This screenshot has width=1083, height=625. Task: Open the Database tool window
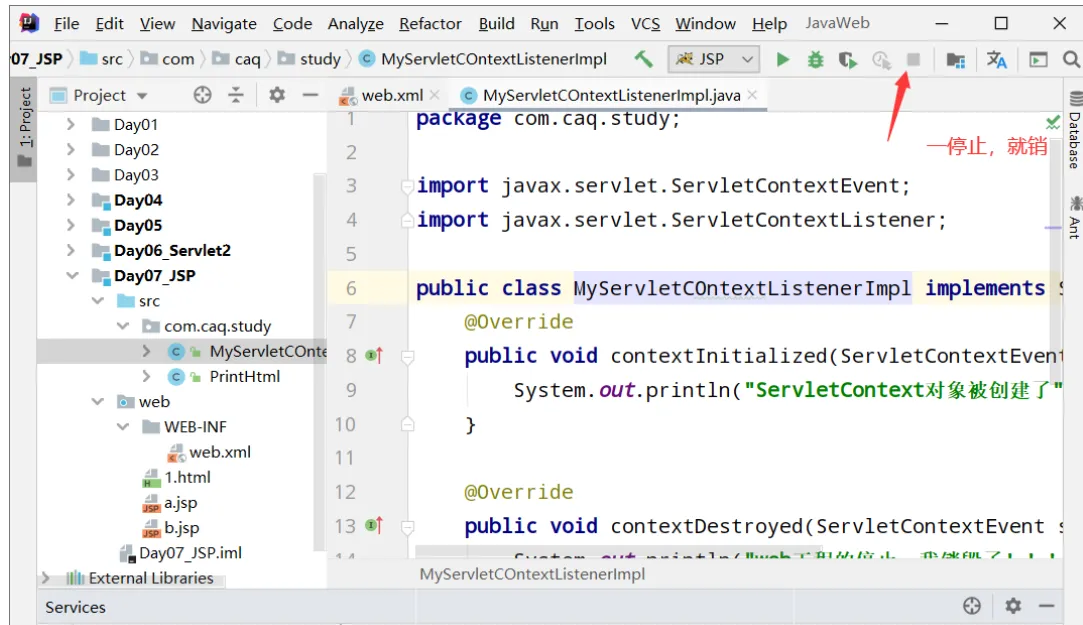(x=1075, y=131)
